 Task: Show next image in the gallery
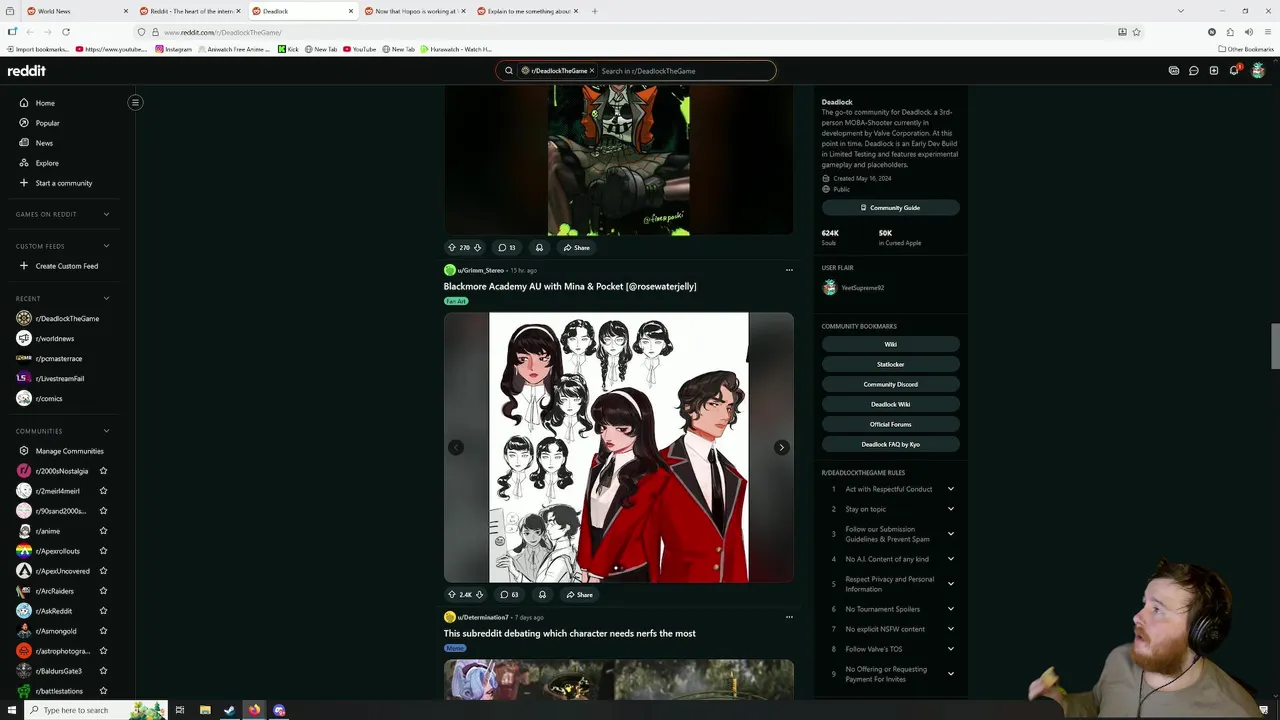[x=781, y=447]
